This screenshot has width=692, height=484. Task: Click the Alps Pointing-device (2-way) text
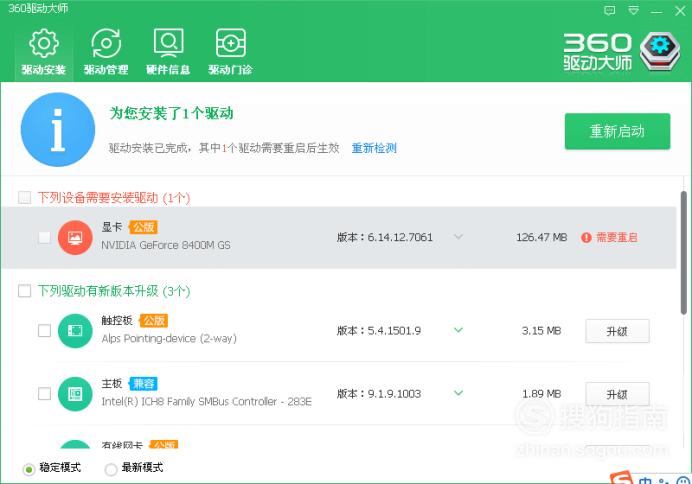coord(169,338)
